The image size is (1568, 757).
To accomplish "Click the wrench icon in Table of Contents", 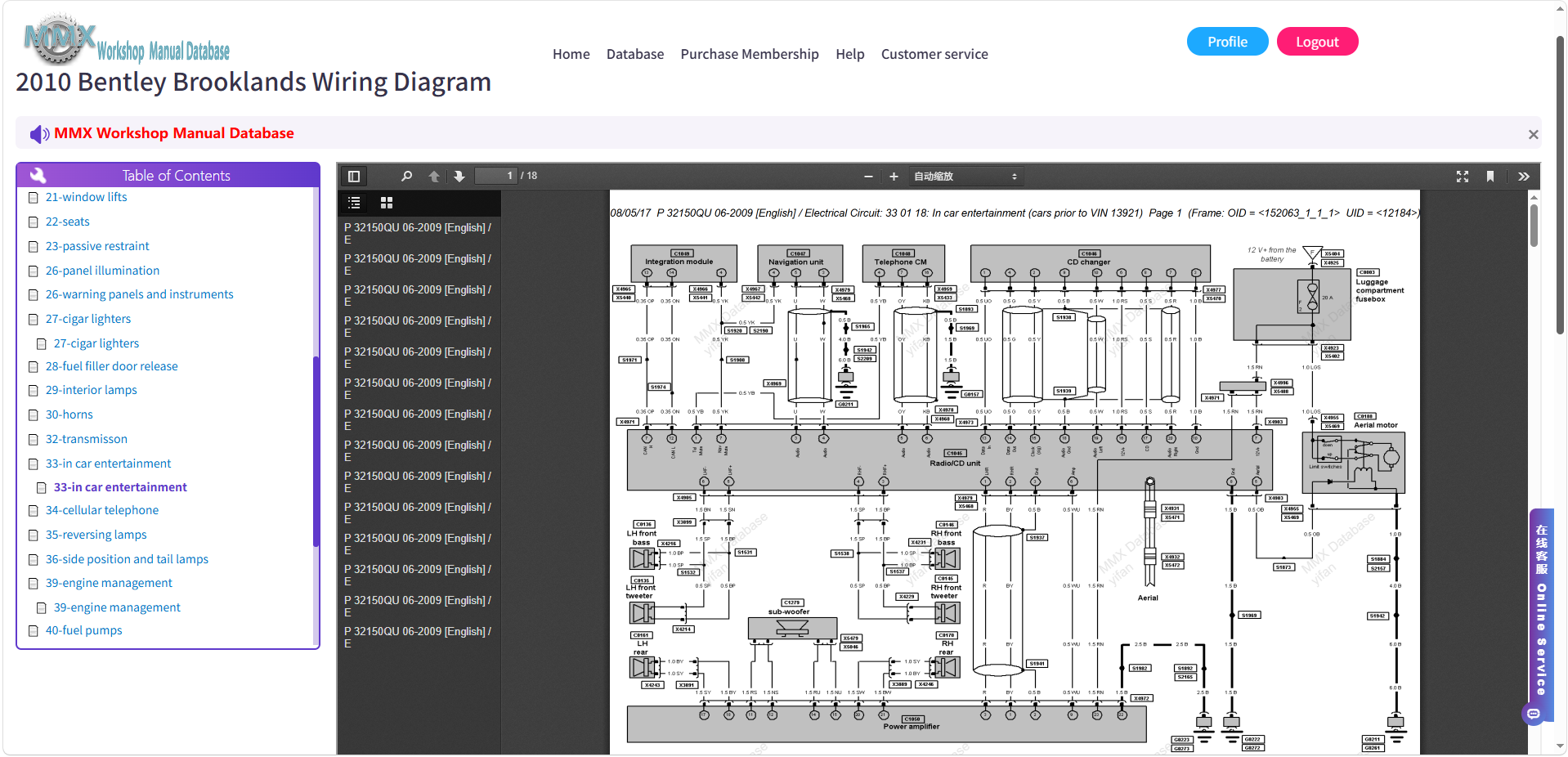I will pyautogui.click(x=38, y=175).
